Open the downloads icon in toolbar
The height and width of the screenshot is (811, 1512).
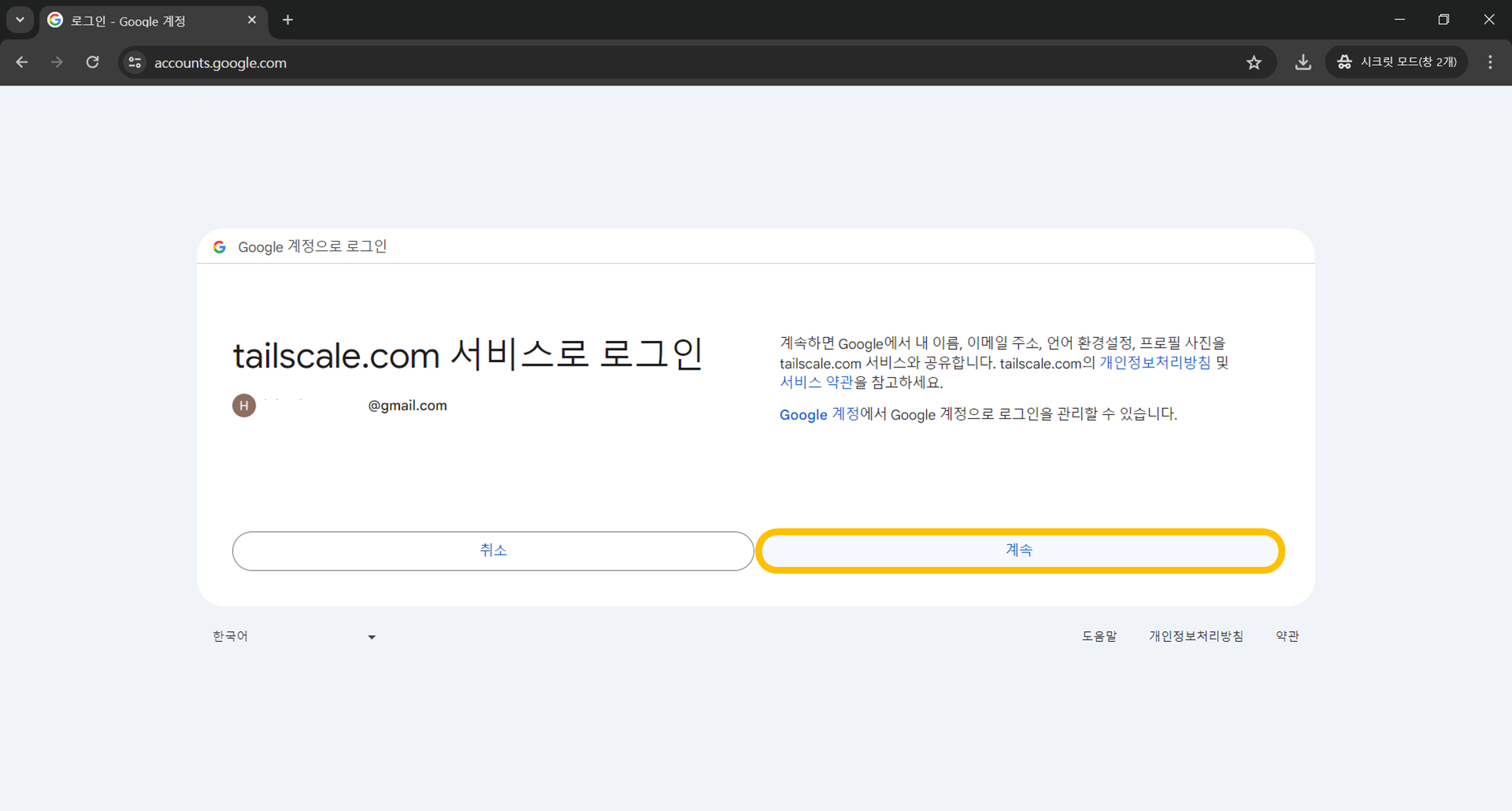click(x=1303, y=62)
